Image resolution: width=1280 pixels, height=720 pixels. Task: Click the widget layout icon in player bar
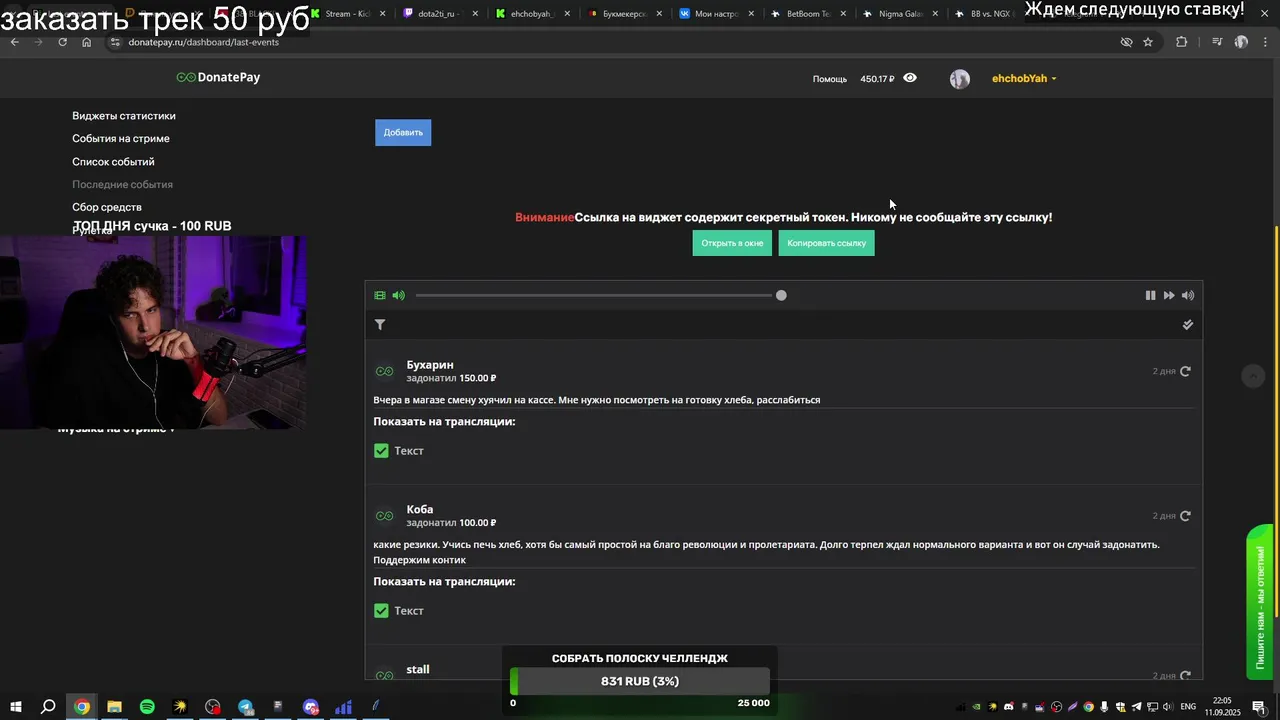[380, 295]
